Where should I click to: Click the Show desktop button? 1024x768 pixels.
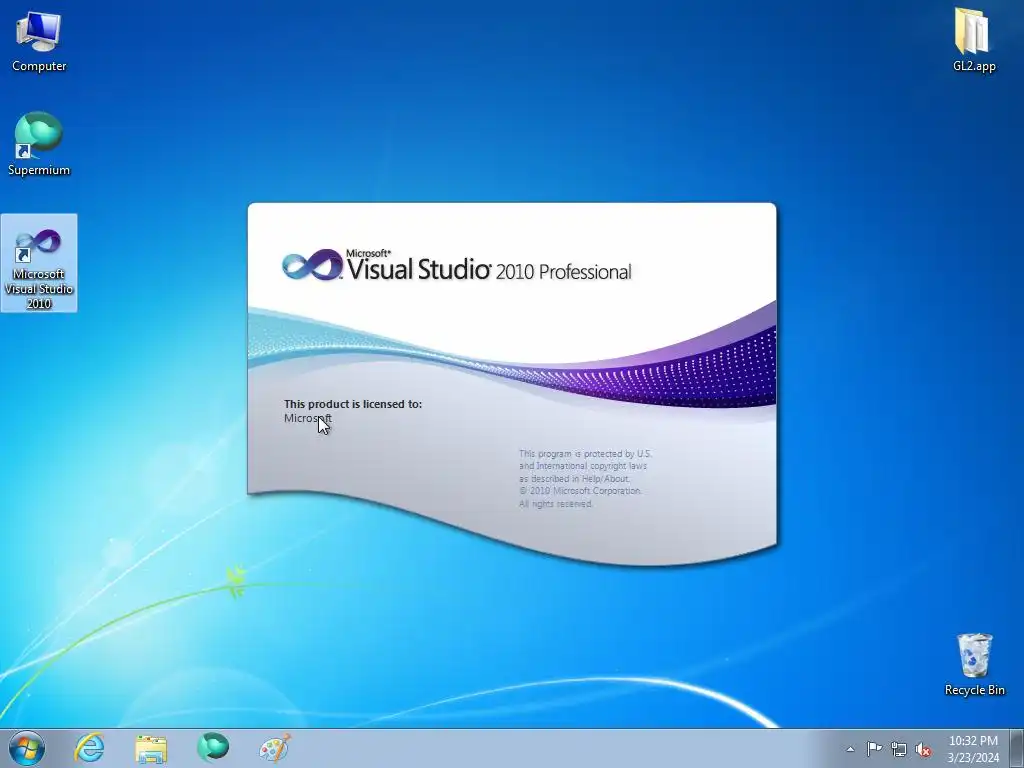tap(1017, 748)
